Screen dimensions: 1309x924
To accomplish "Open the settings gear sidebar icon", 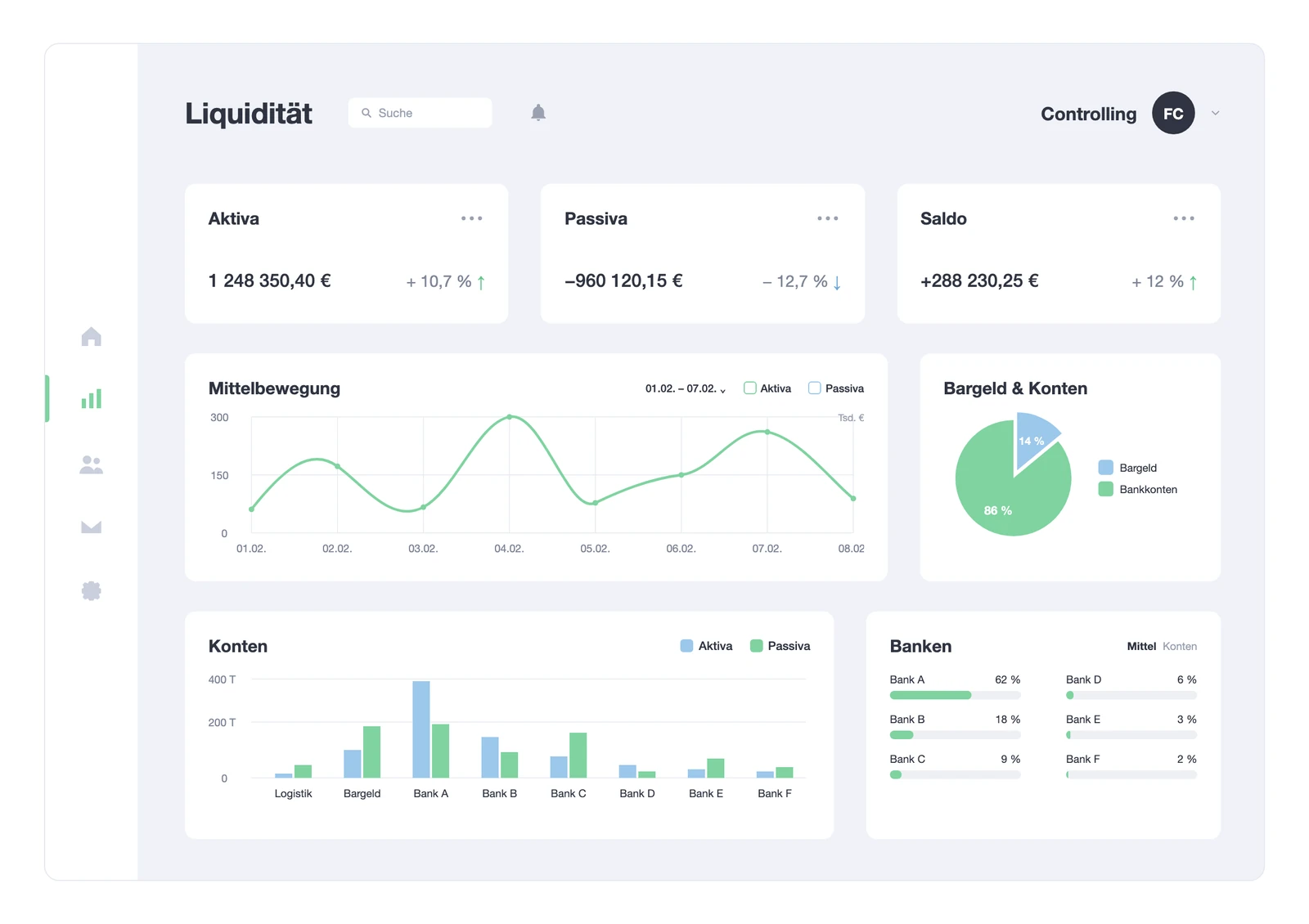I will tap(92, 590).
